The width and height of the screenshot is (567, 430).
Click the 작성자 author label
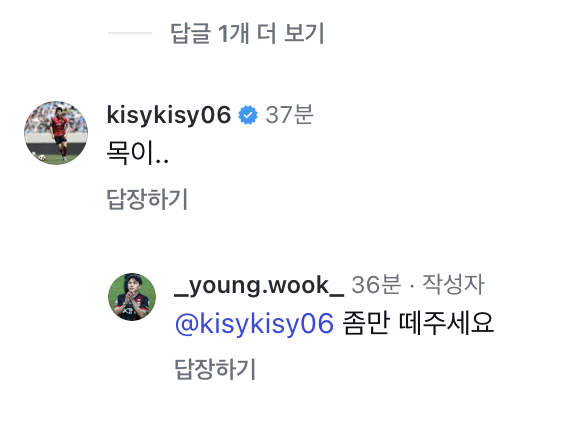453,285
